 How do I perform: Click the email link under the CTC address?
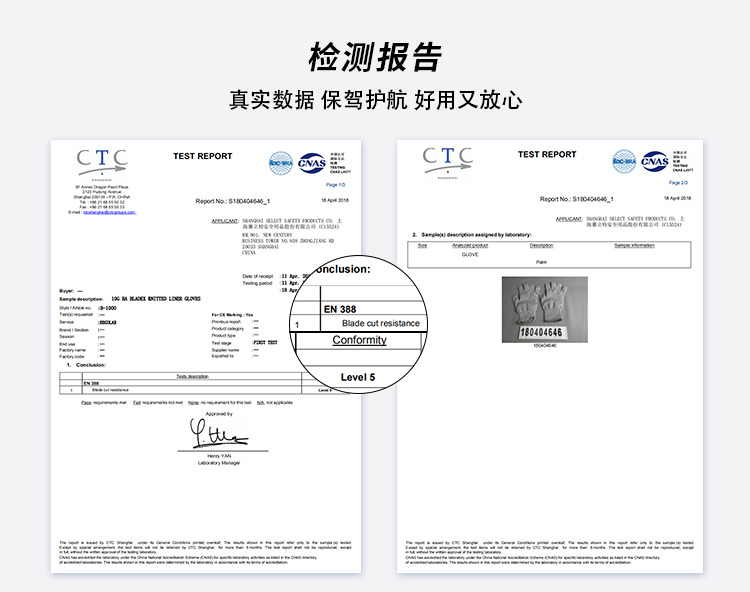pyautogui.click(x=109, y=213)
